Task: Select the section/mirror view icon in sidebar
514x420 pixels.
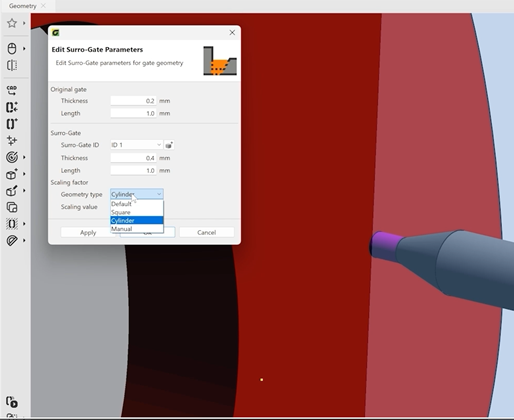Action: pyautogui.click(x=12, y=65)
